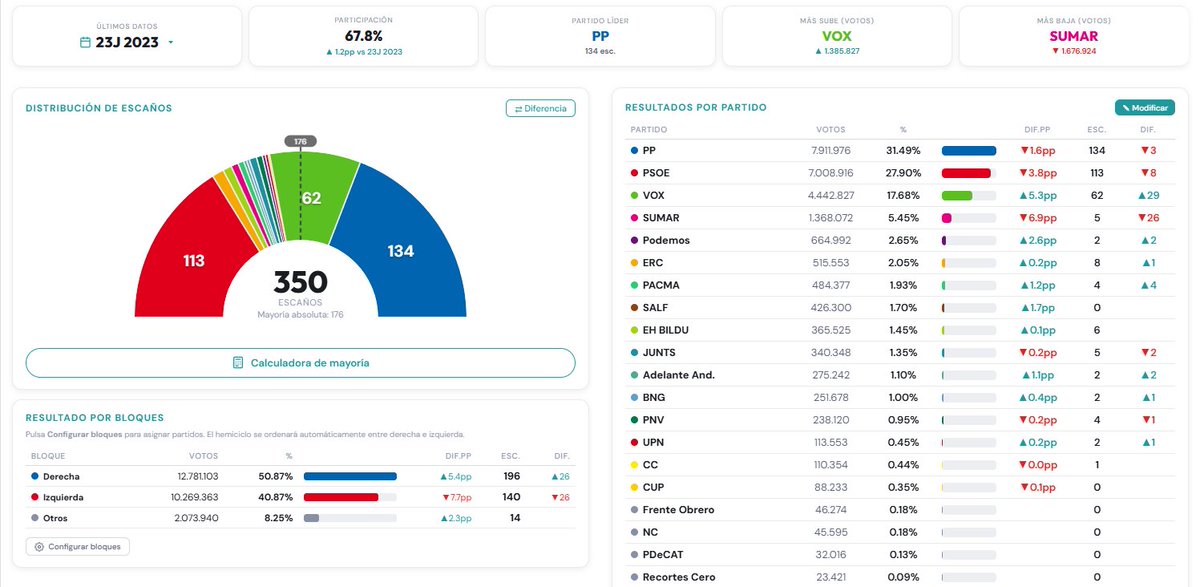Click the Partido Líder PP card
The image size is (1200, 587).
(600, 36)
